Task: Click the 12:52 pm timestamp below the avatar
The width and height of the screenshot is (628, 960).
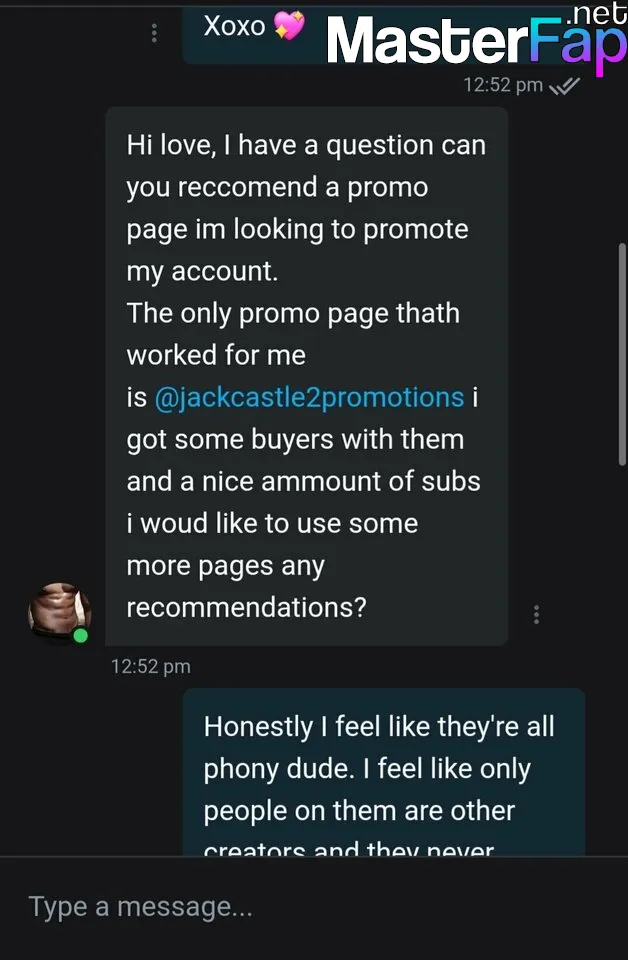Action: (150, 666)
